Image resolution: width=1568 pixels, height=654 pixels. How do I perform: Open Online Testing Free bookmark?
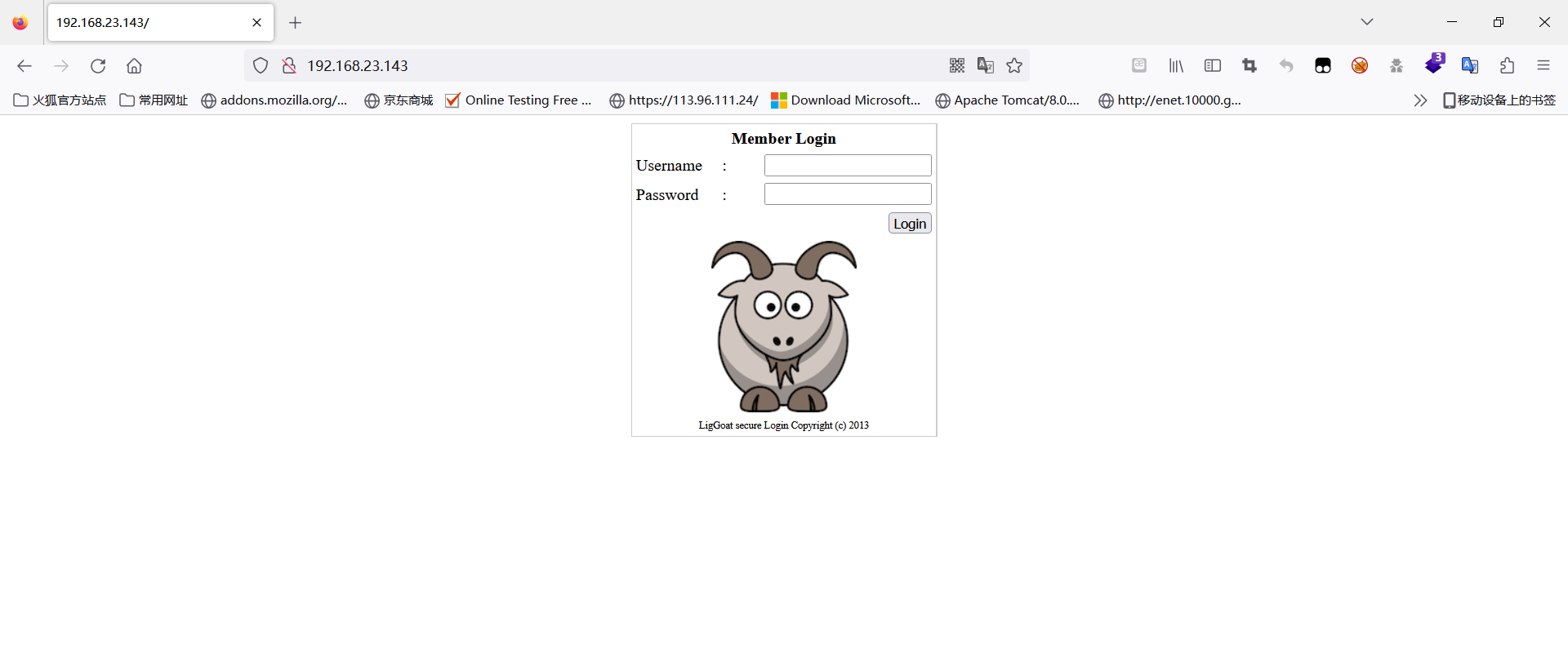coord(519,100)
